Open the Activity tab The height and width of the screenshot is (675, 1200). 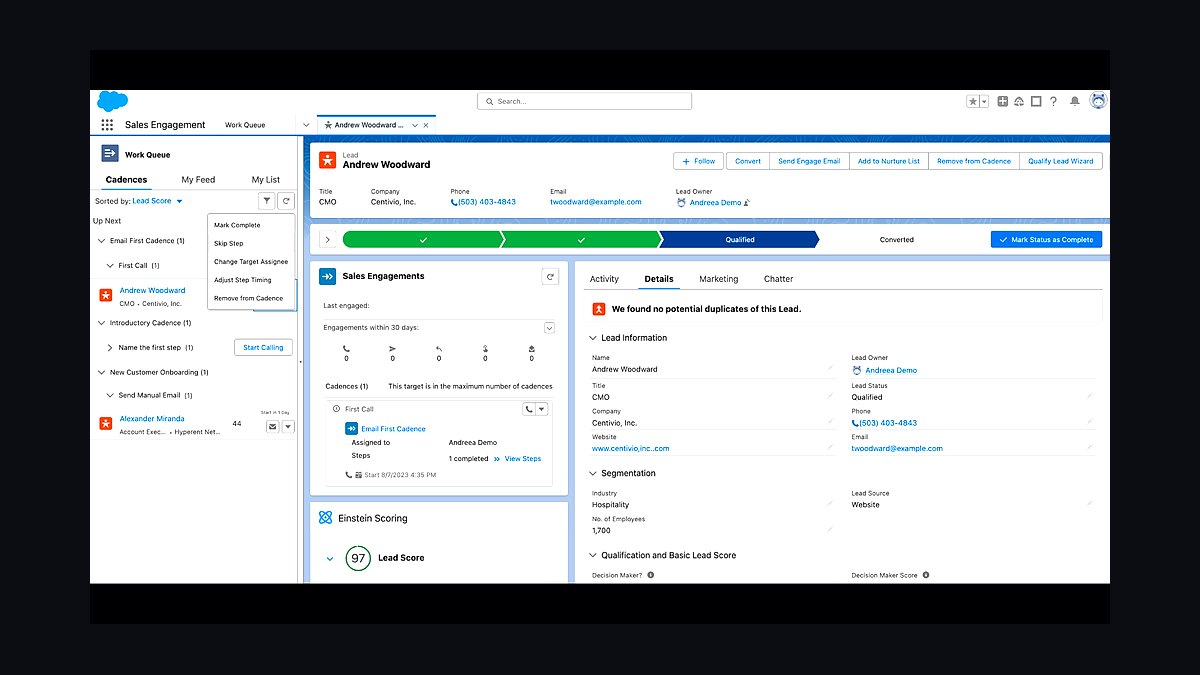[x=604, y=279]
